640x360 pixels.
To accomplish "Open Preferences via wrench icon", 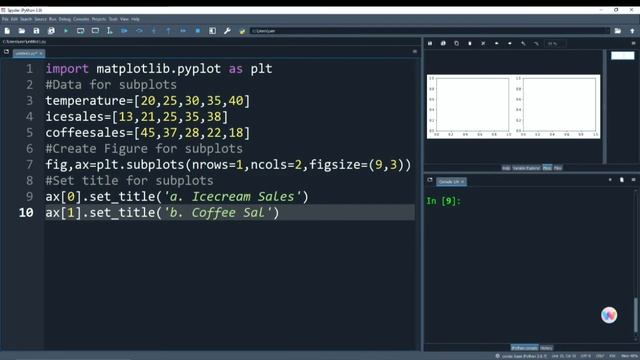I will point(227,31).
